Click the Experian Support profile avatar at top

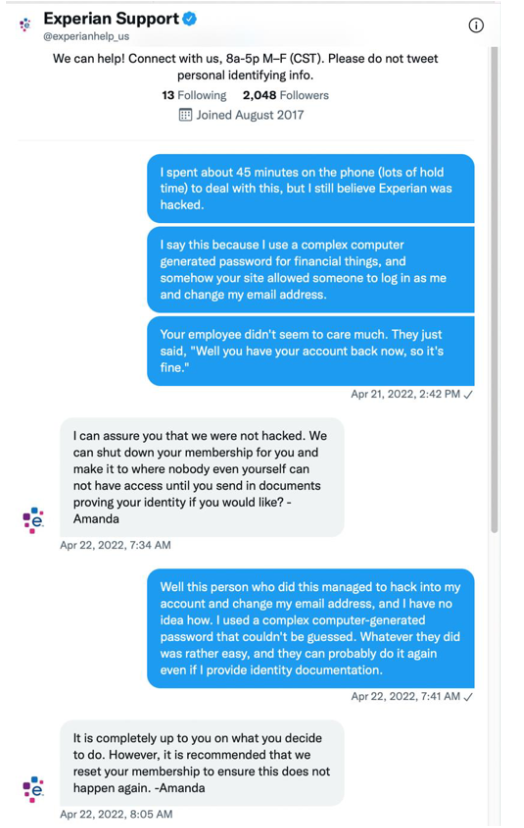pos(25,25)
